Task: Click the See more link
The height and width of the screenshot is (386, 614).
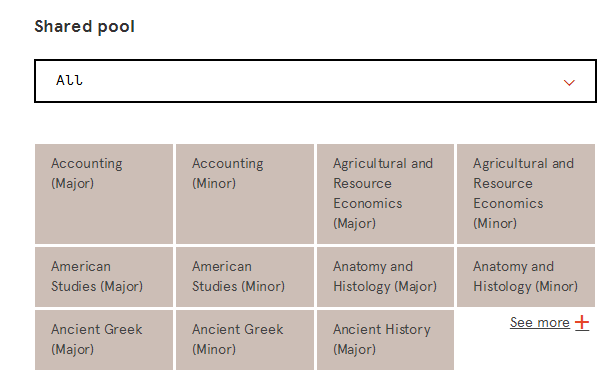Action: 540,323
